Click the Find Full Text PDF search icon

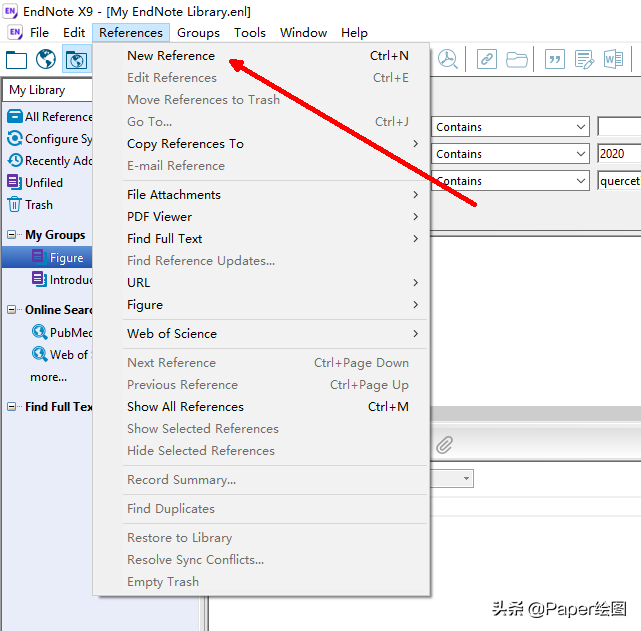448,59
